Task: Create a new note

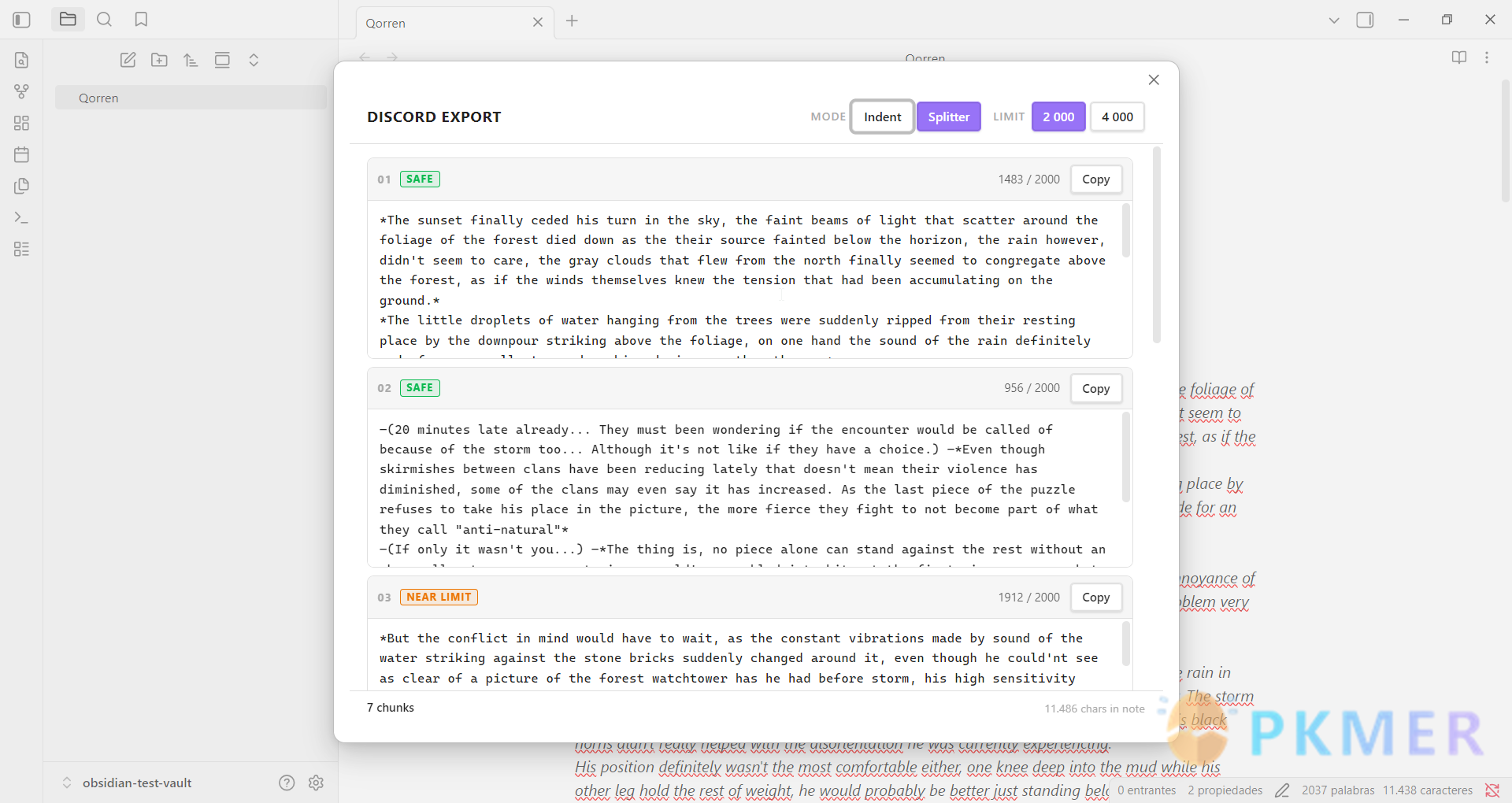Action: click(x=128, y=60)
